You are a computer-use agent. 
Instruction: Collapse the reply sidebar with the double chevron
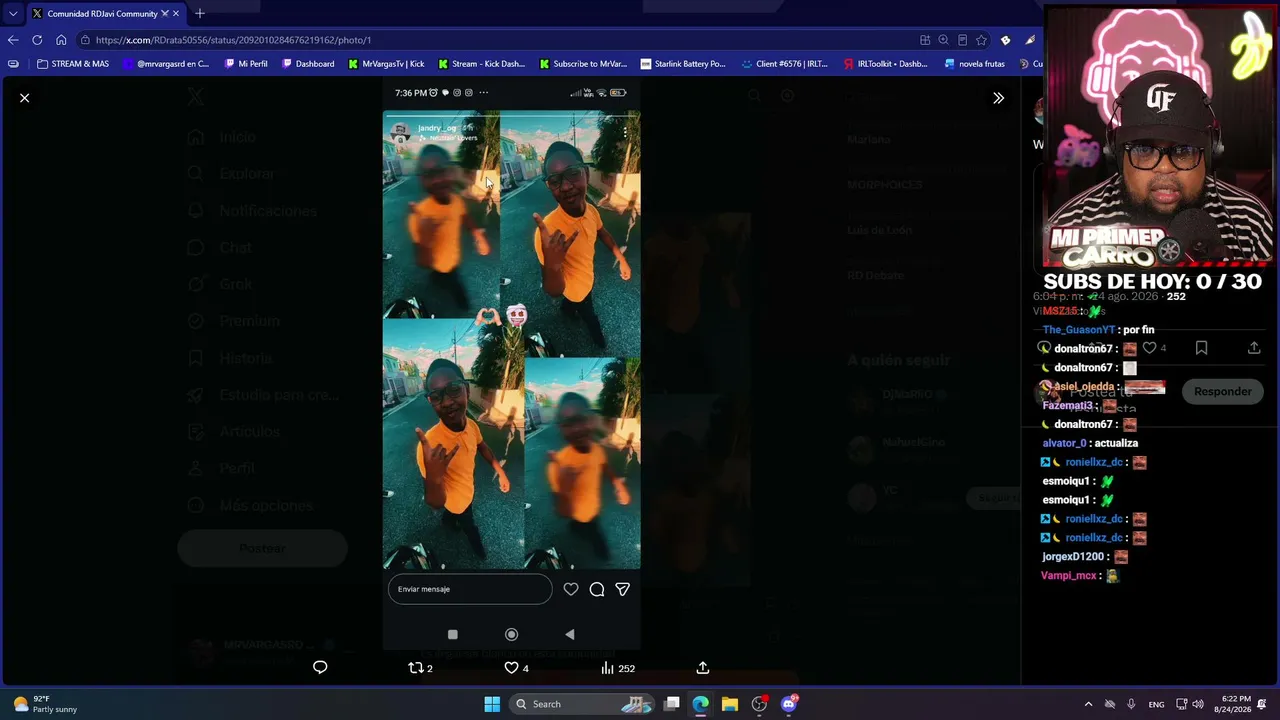pyautogui.click(x=998, y=98)
